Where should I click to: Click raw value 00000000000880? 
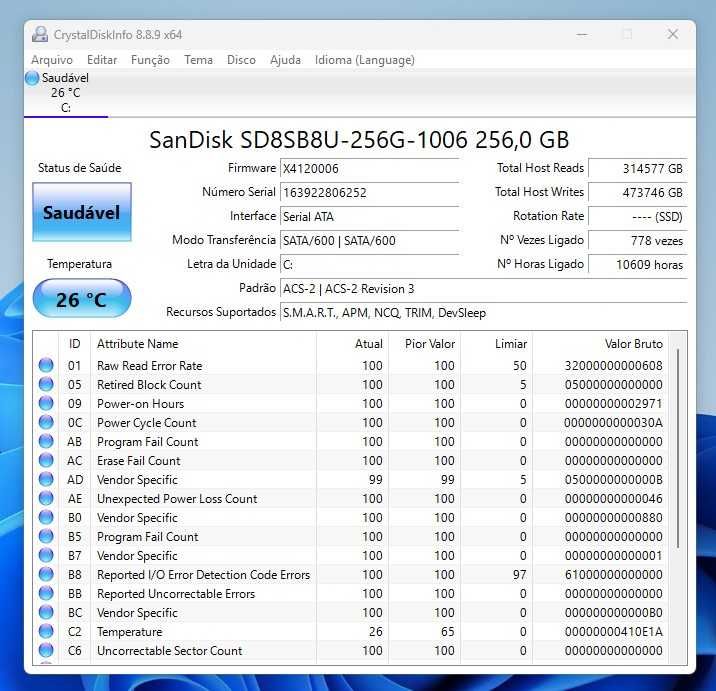click(x=613, y=517)
